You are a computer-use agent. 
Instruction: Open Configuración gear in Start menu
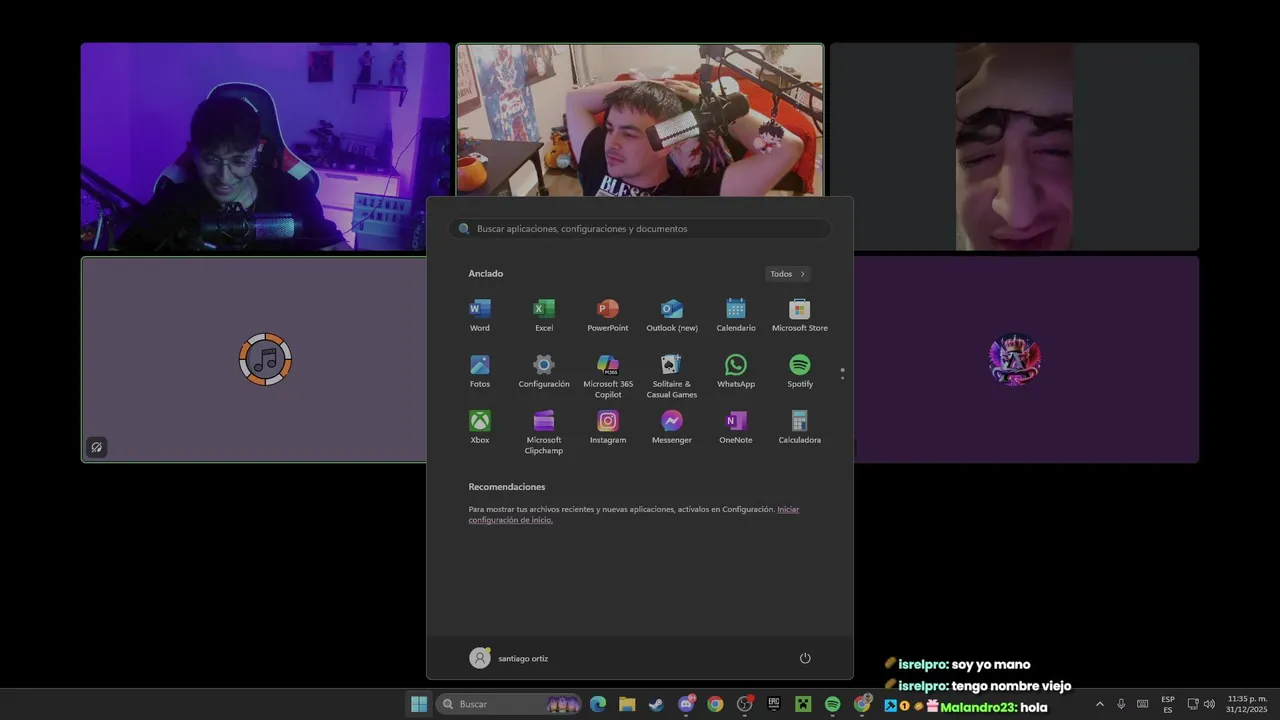(x=544, y=371)
